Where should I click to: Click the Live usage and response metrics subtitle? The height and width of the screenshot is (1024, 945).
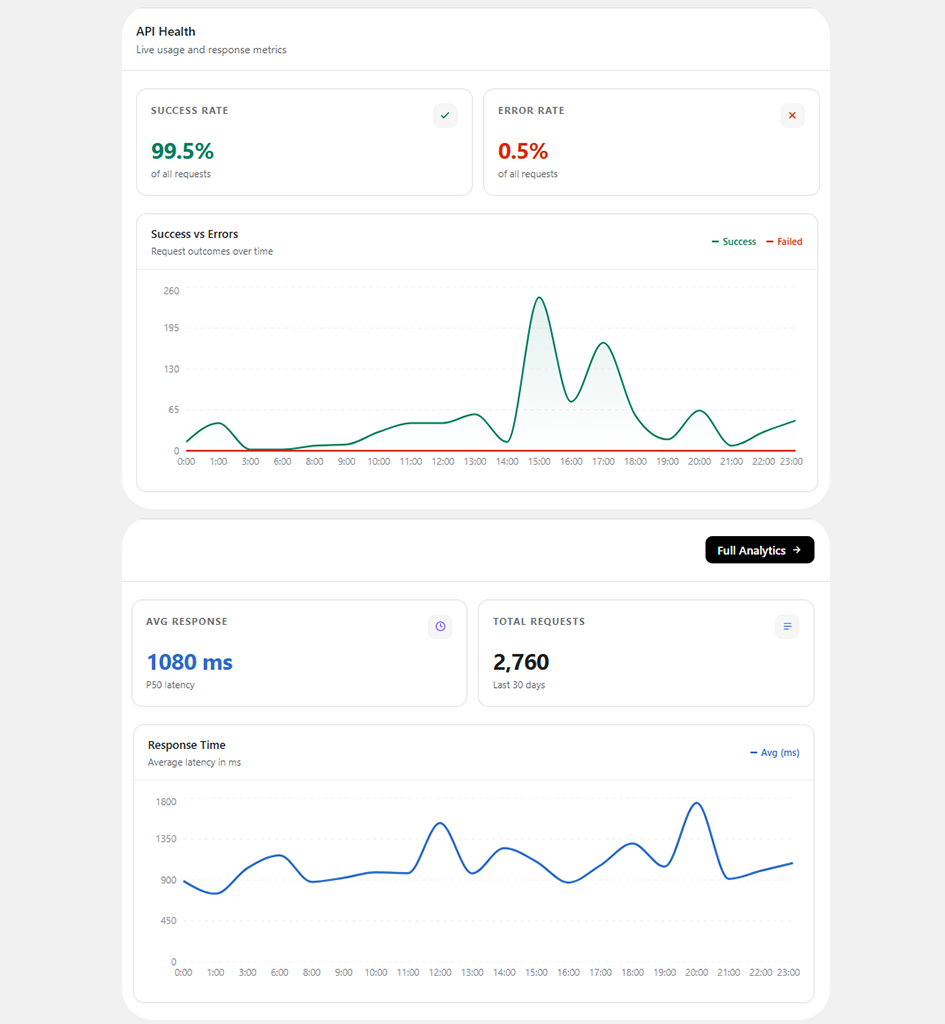tap(211, 50)
